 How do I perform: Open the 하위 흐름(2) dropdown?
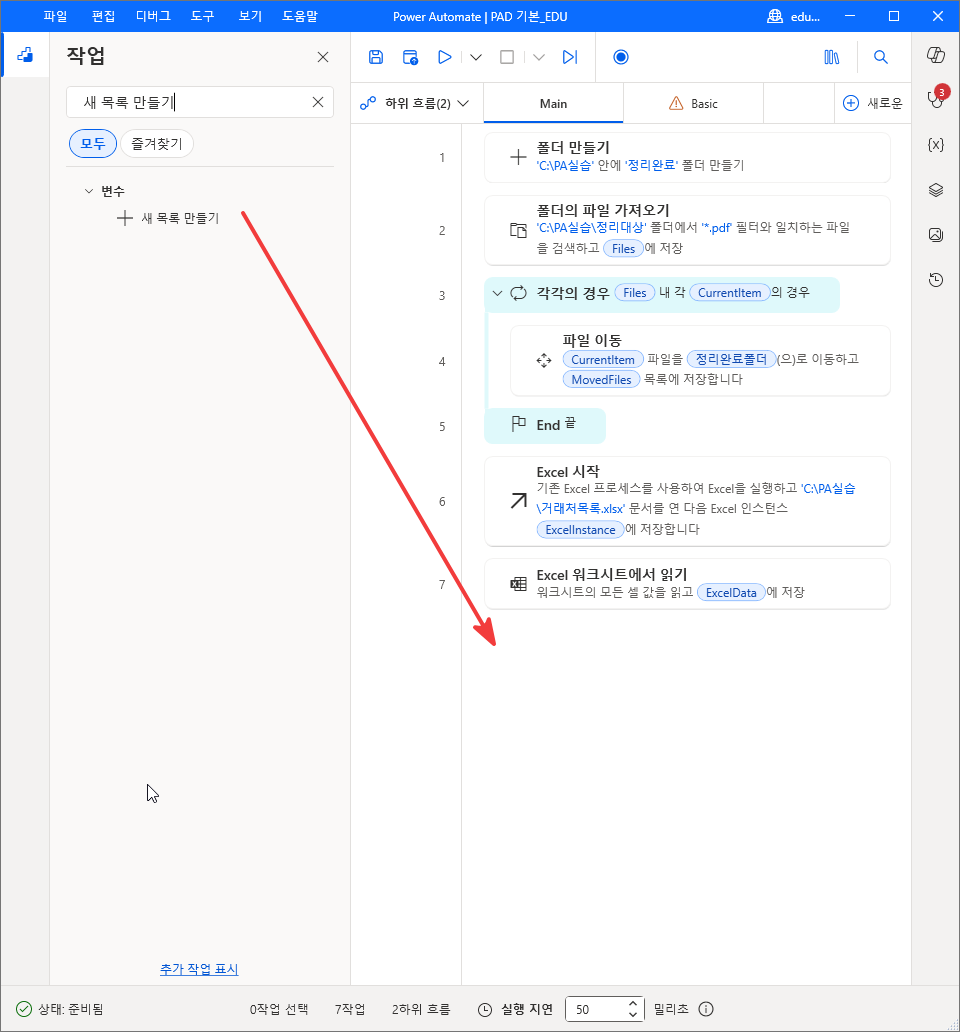(x=415, y=103)
